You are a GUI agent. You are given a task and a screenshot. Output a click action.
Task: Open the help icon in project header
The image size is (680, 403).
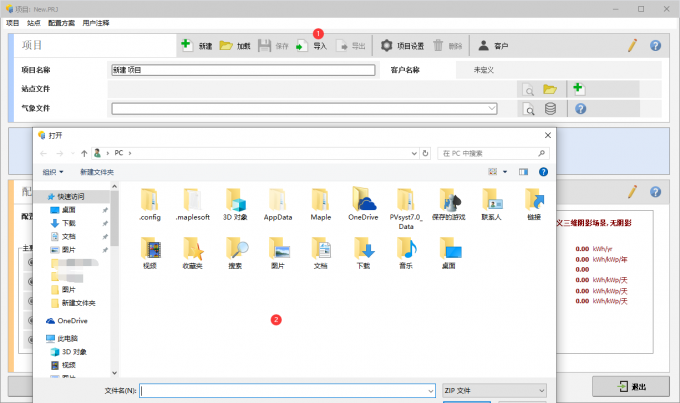[x=655, y=46]
